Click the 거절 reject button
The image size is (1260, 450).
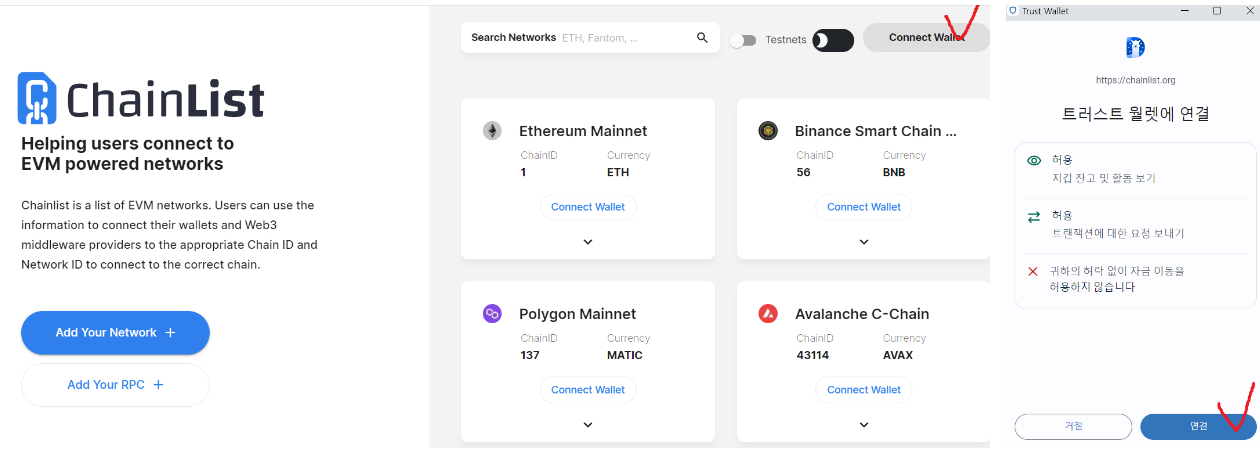tap(1073, 426)
